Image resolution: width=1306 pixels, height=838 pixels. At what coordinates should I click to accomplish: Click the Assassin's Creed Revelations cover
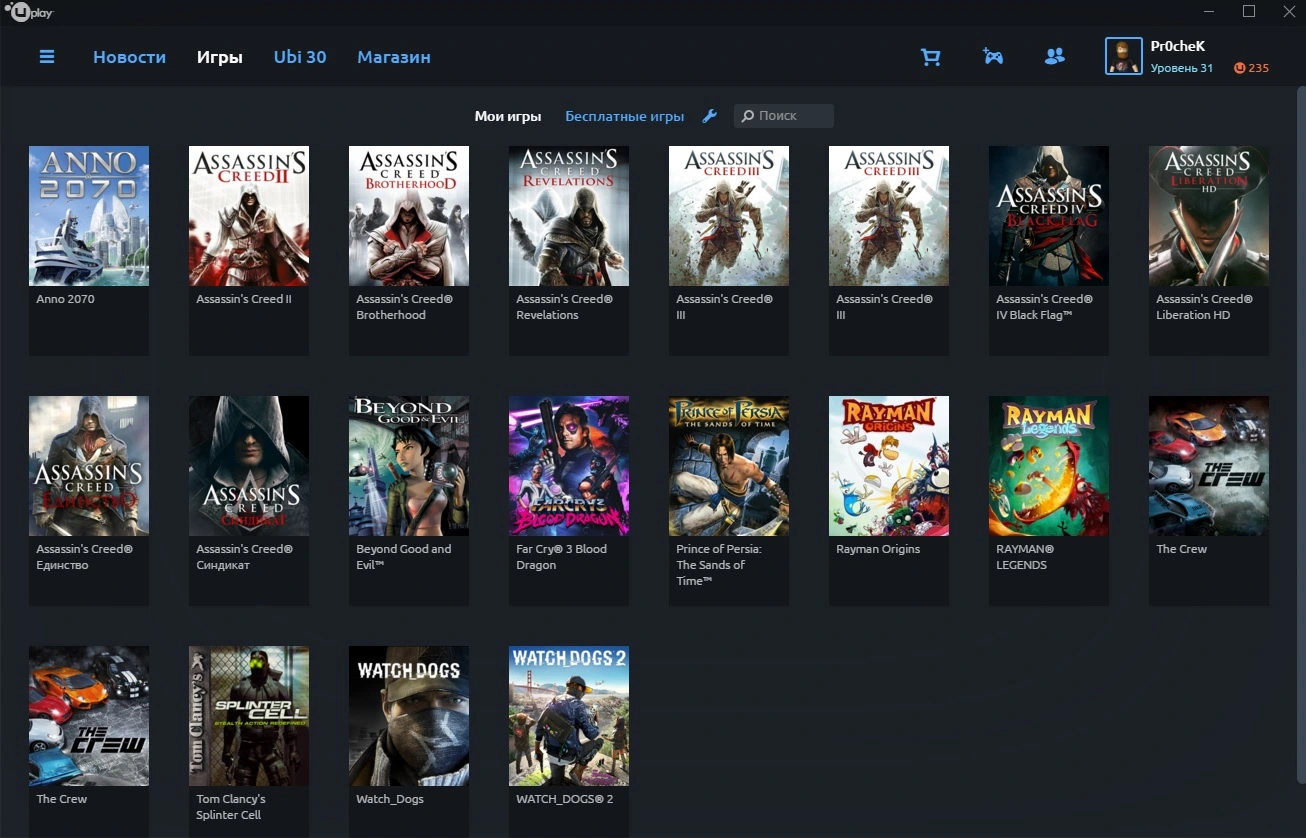(569, 216)
